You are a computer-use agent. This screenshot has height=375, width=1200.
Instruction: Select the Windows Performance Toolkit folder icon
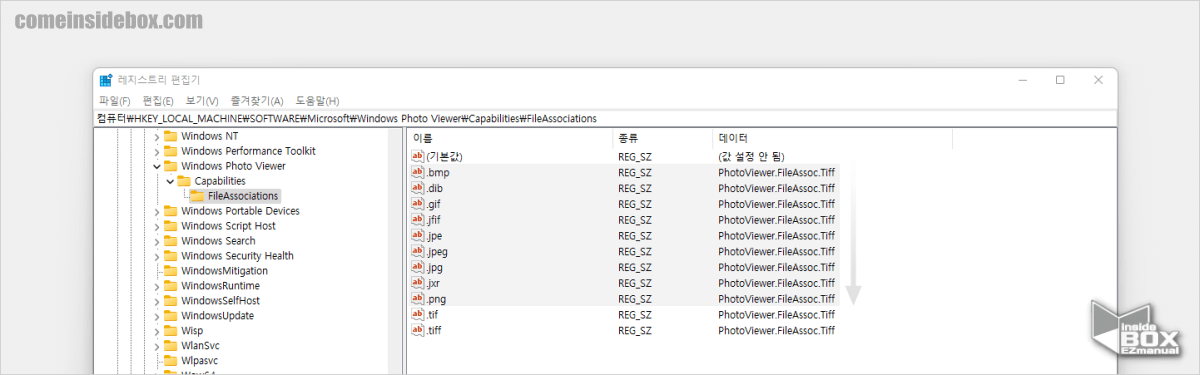tap(170, 151)
